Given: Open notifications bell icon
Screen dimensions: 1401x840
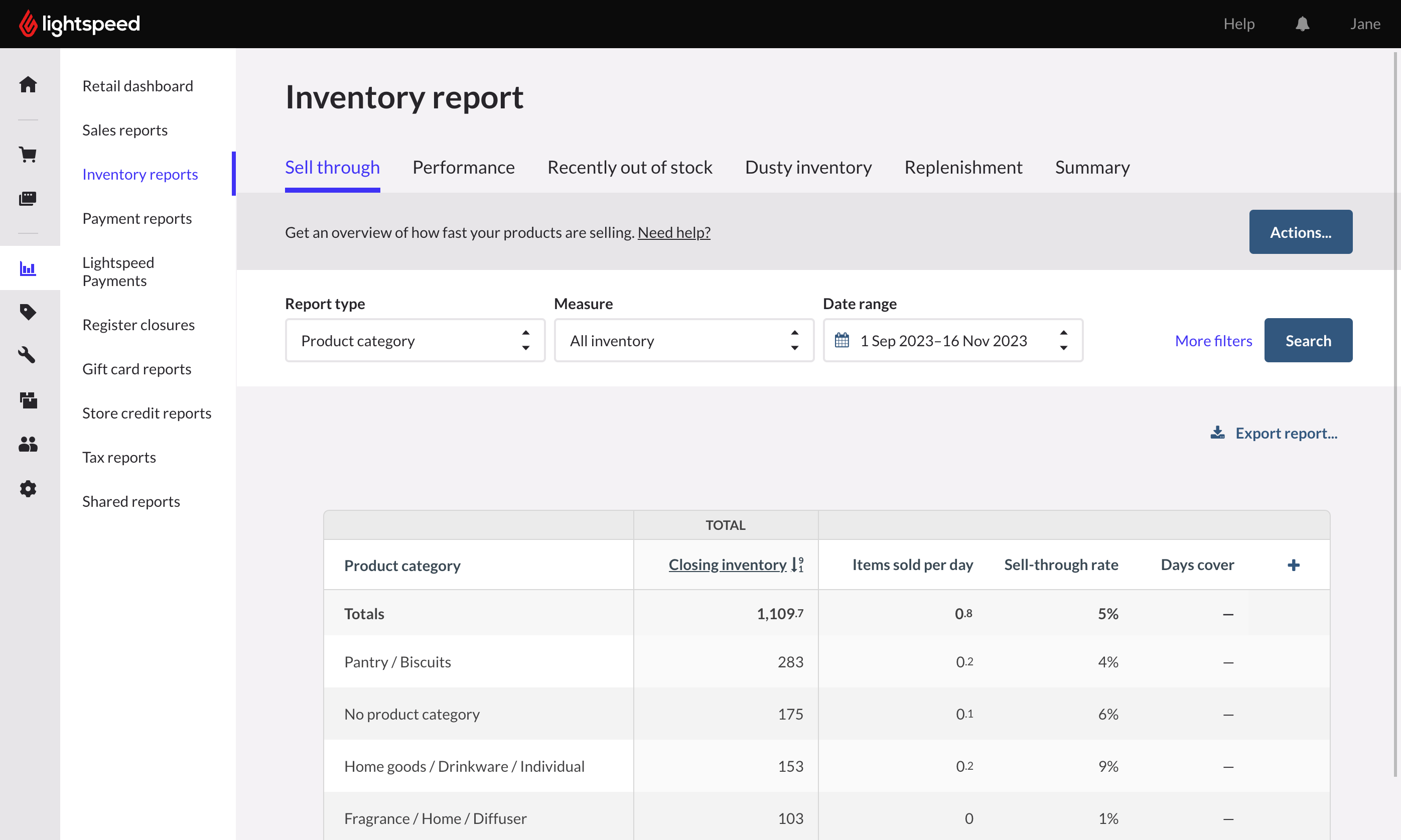Looking at the screenshot, I should click(1302, 24).
